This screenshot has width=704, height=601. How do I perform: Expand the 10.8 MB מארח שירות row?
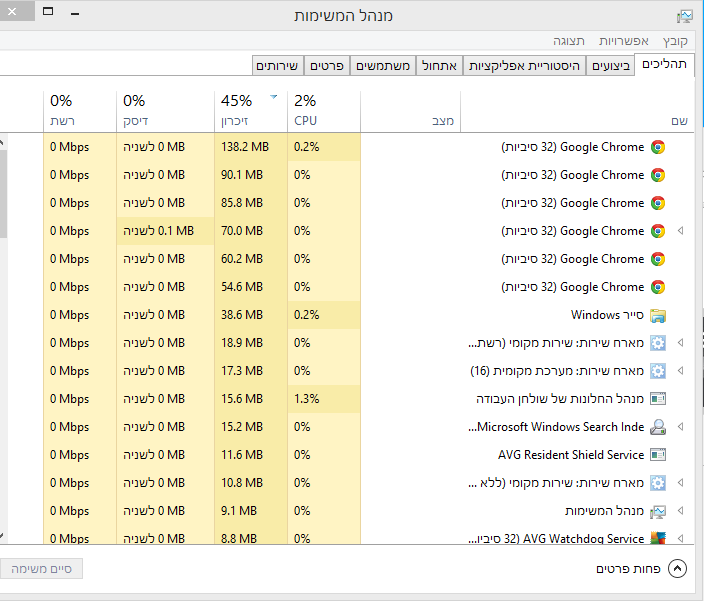tap(681, 483)
